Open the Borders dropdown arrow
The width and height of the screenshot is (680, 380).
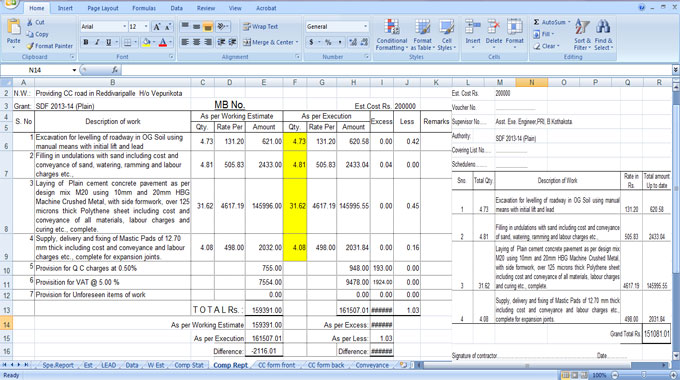pos(135,42)
